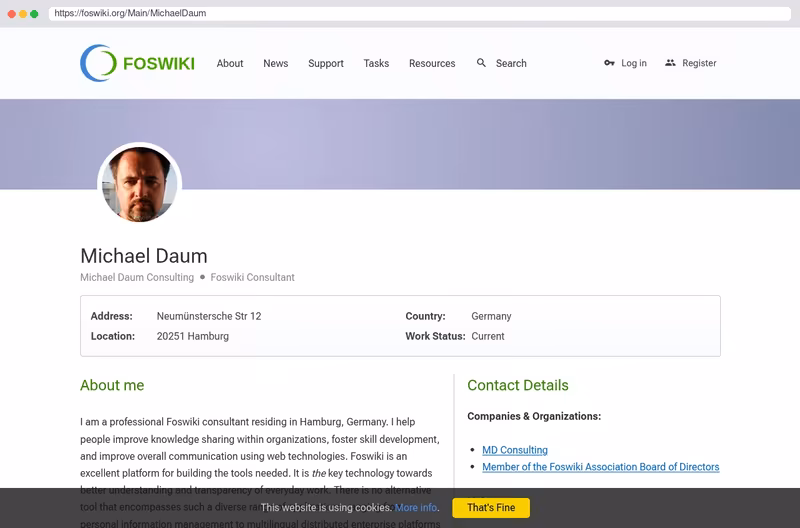This screenshot has height=528, width=800.
Task: Open the MD Consulting link
Action: tap(515, 450)
